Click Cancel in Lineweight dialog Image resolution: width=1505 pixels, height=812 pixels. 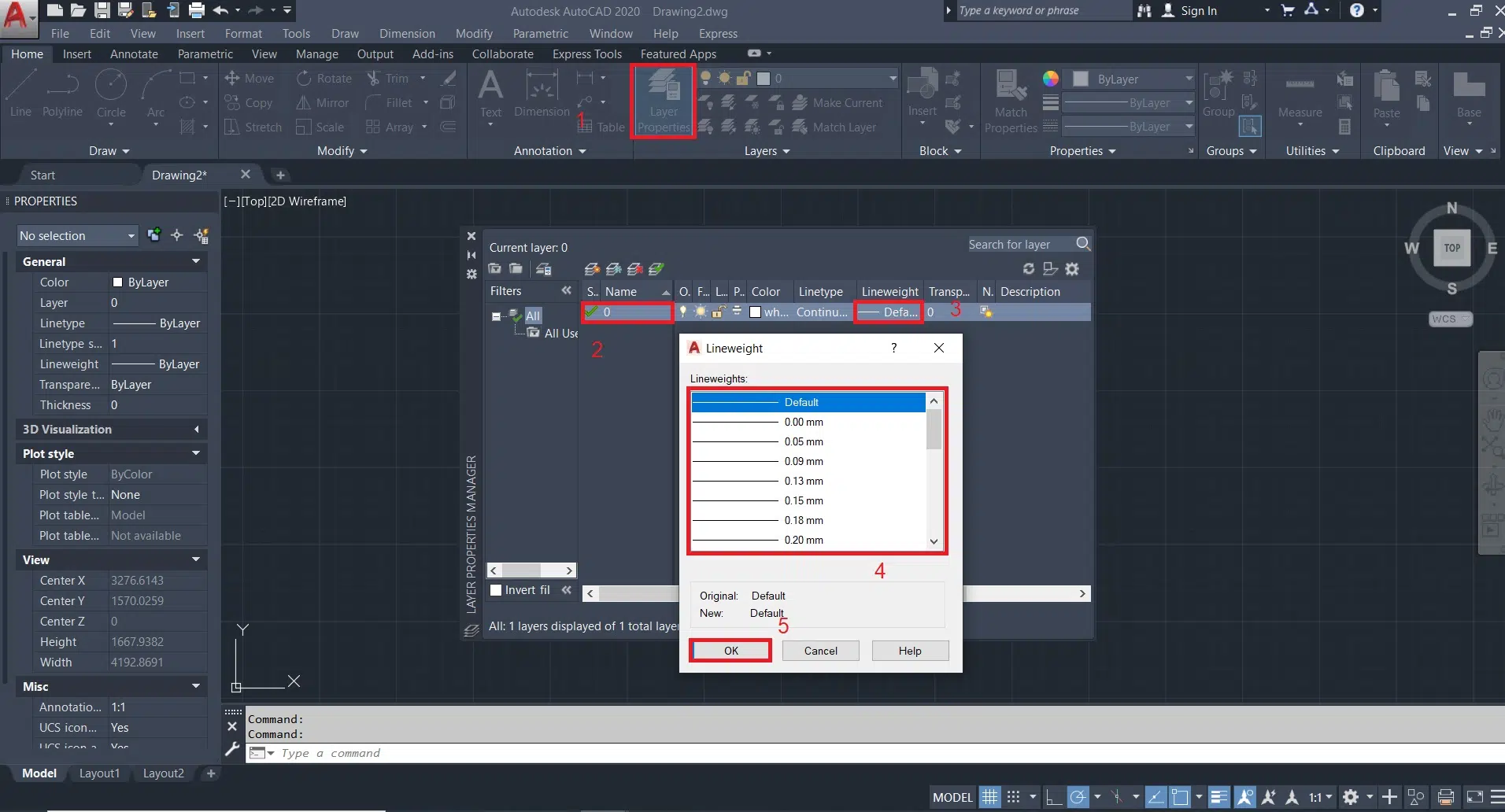click(820, 651)
